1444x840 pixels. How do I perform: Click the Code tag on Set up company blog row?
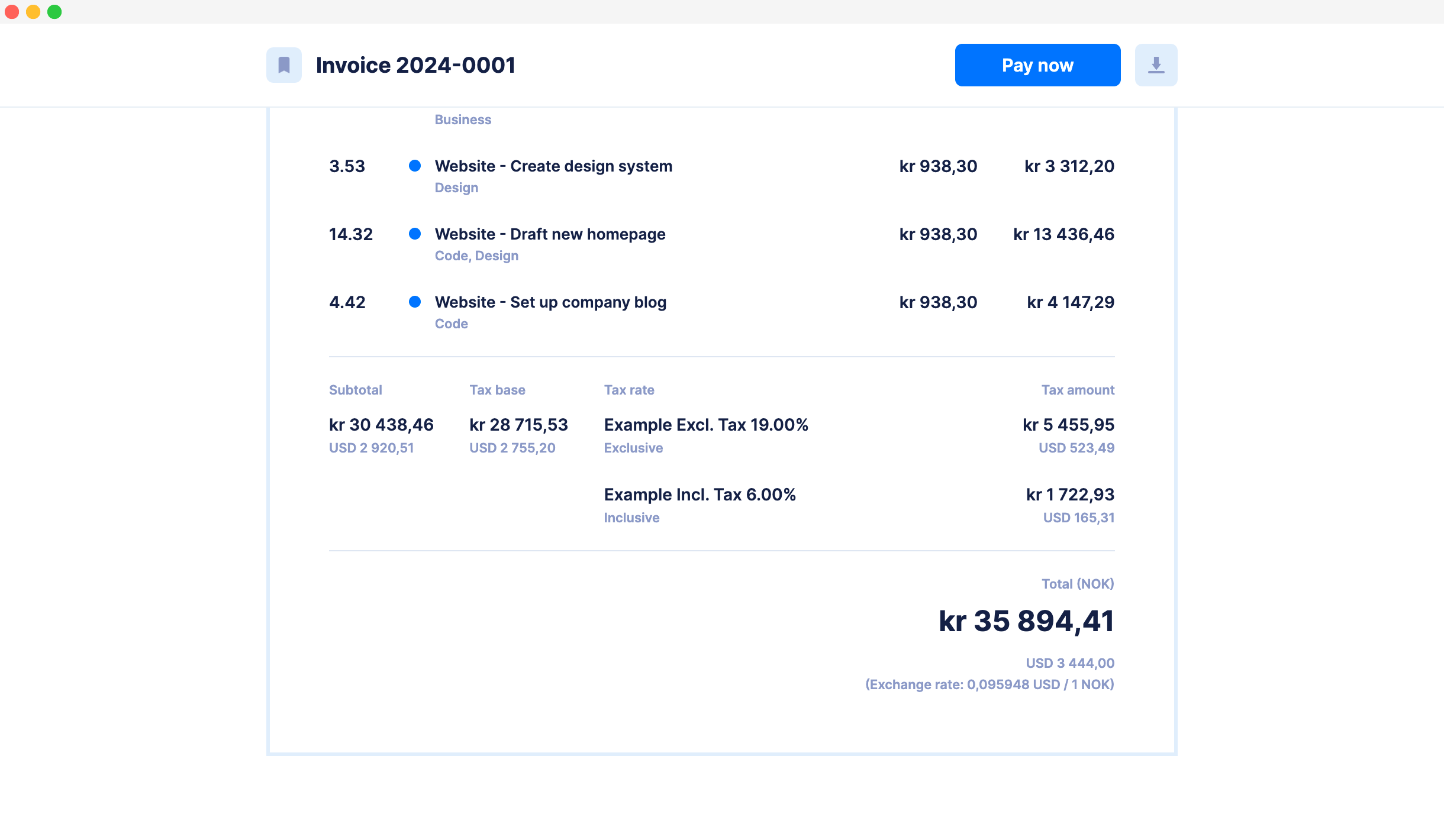click(452, 323)
